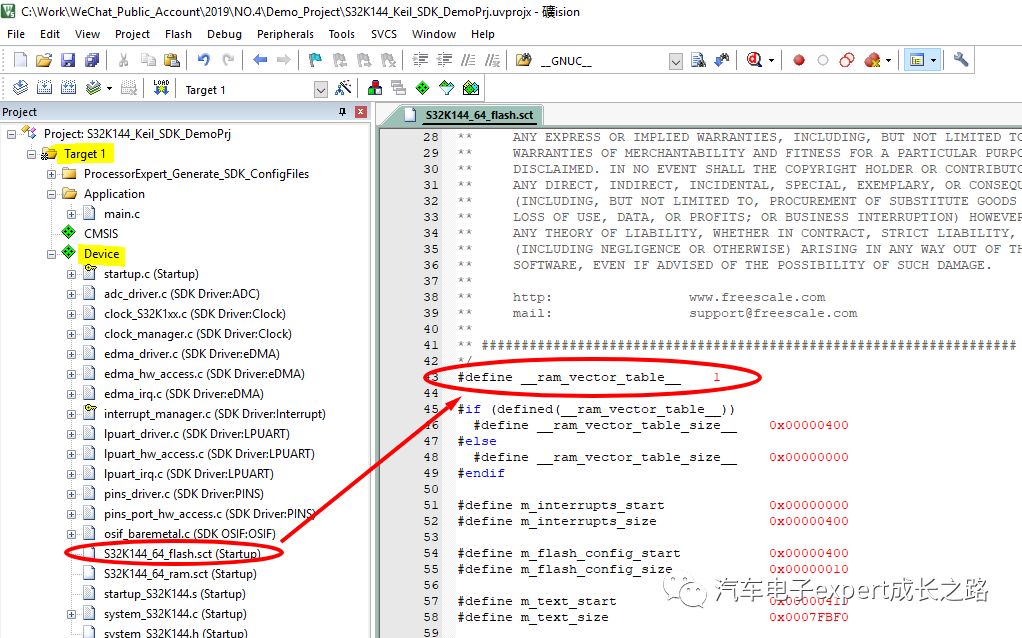Start the Build action for current project
Viewport: 1022px width, 638px height.
click(45, 86)
